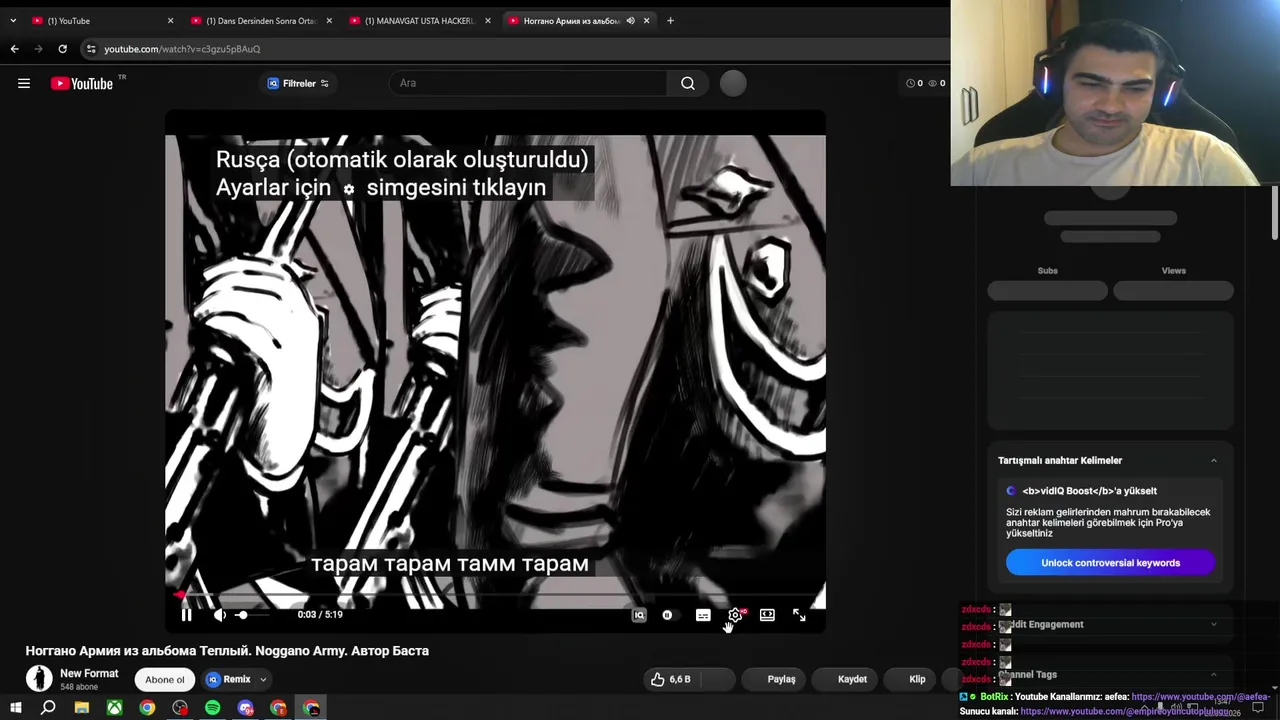This screenshot has height=720, width=1280.
Task: Close 'MANAVGAT USTA HACKER' tab
Action: coord(488,20)
